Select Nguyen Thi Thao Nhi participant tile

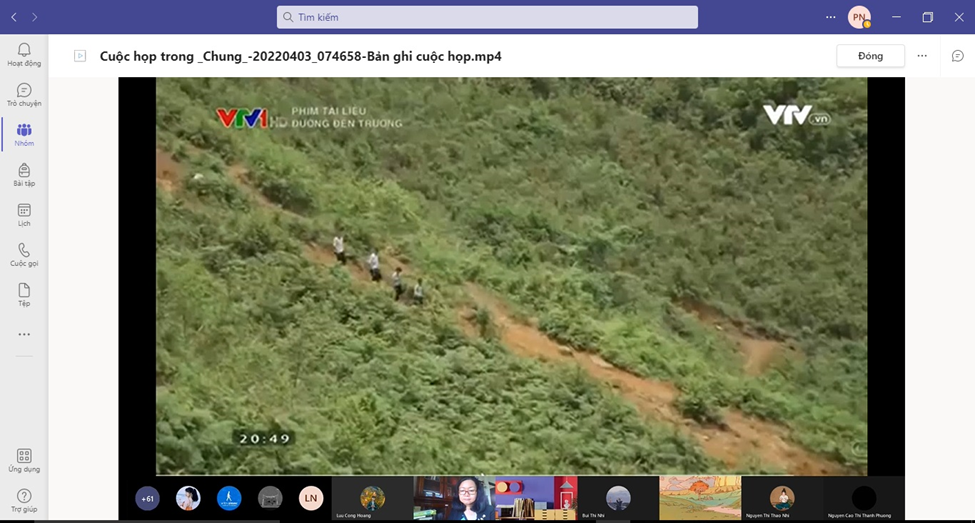782,498
